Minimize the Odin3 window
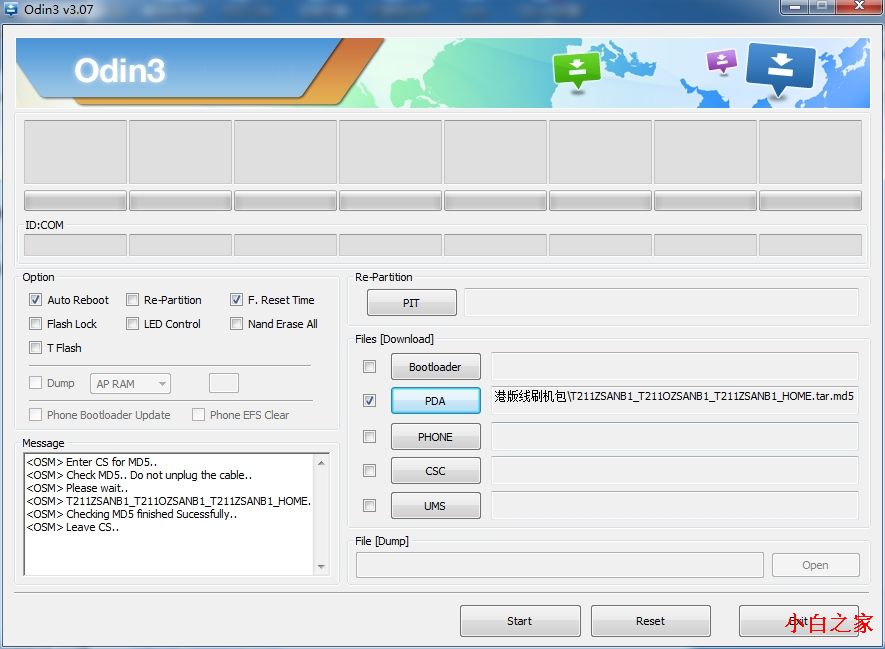This screenshot has height=649, width=885. [795, 7]
